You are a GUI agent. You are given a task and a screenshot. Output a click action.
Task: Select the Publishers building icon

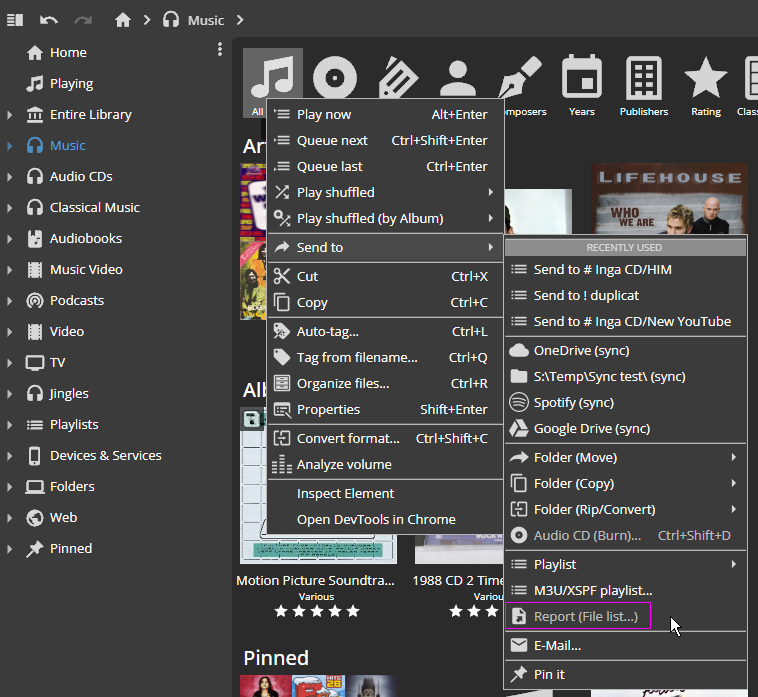(x=643, y=78)
